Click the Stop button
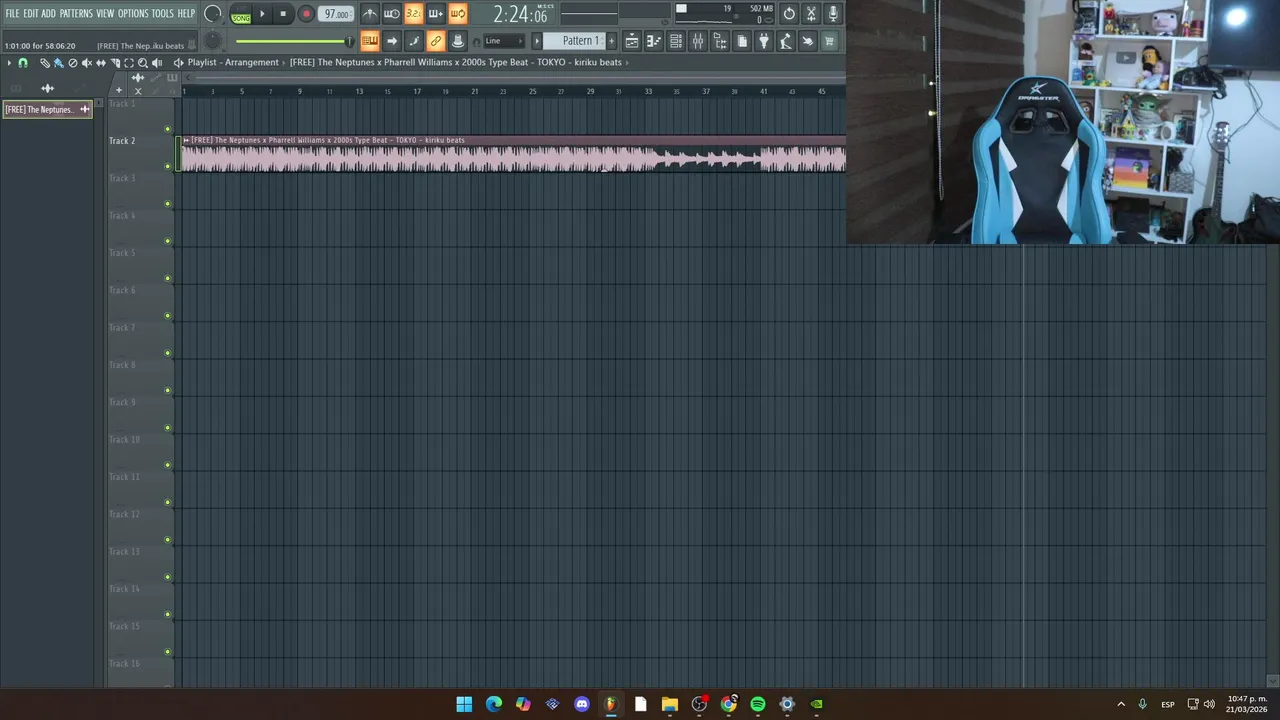 [x=283, y=14]
